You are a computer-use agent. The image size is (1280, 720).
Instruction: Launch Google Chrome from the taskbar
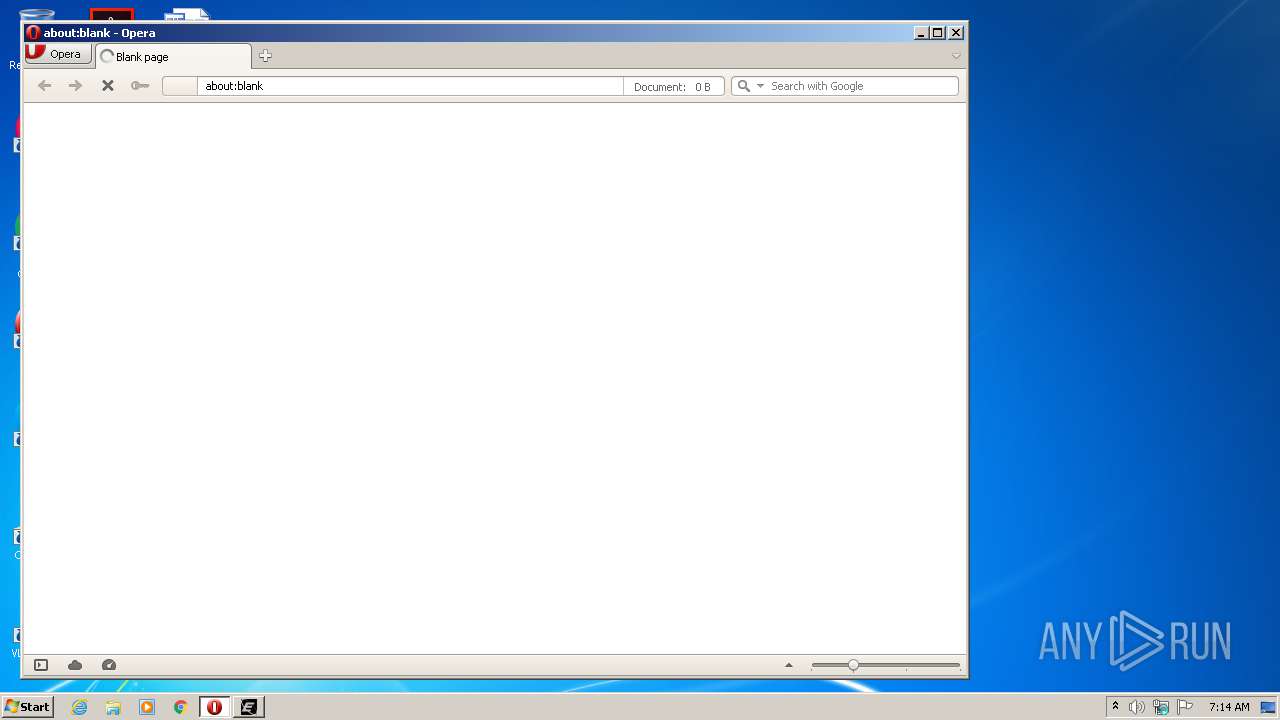(180, 707)
